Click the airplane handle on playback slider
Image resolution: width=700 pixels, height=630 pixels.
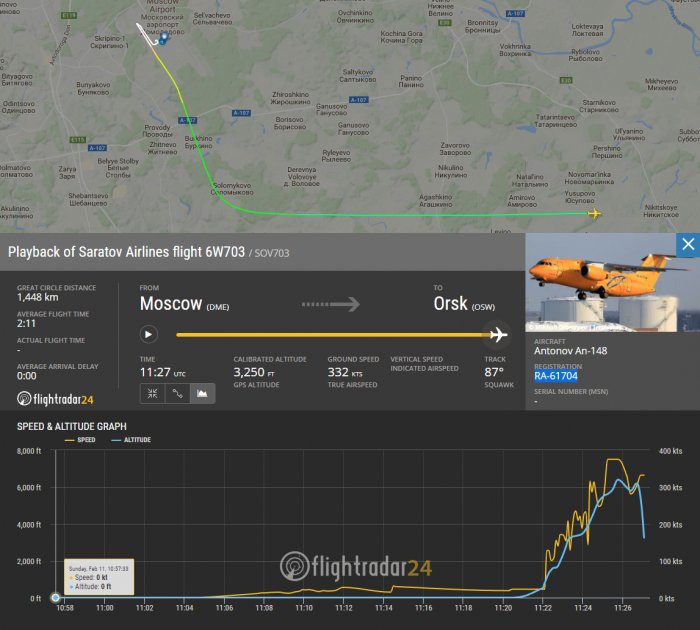498,334
